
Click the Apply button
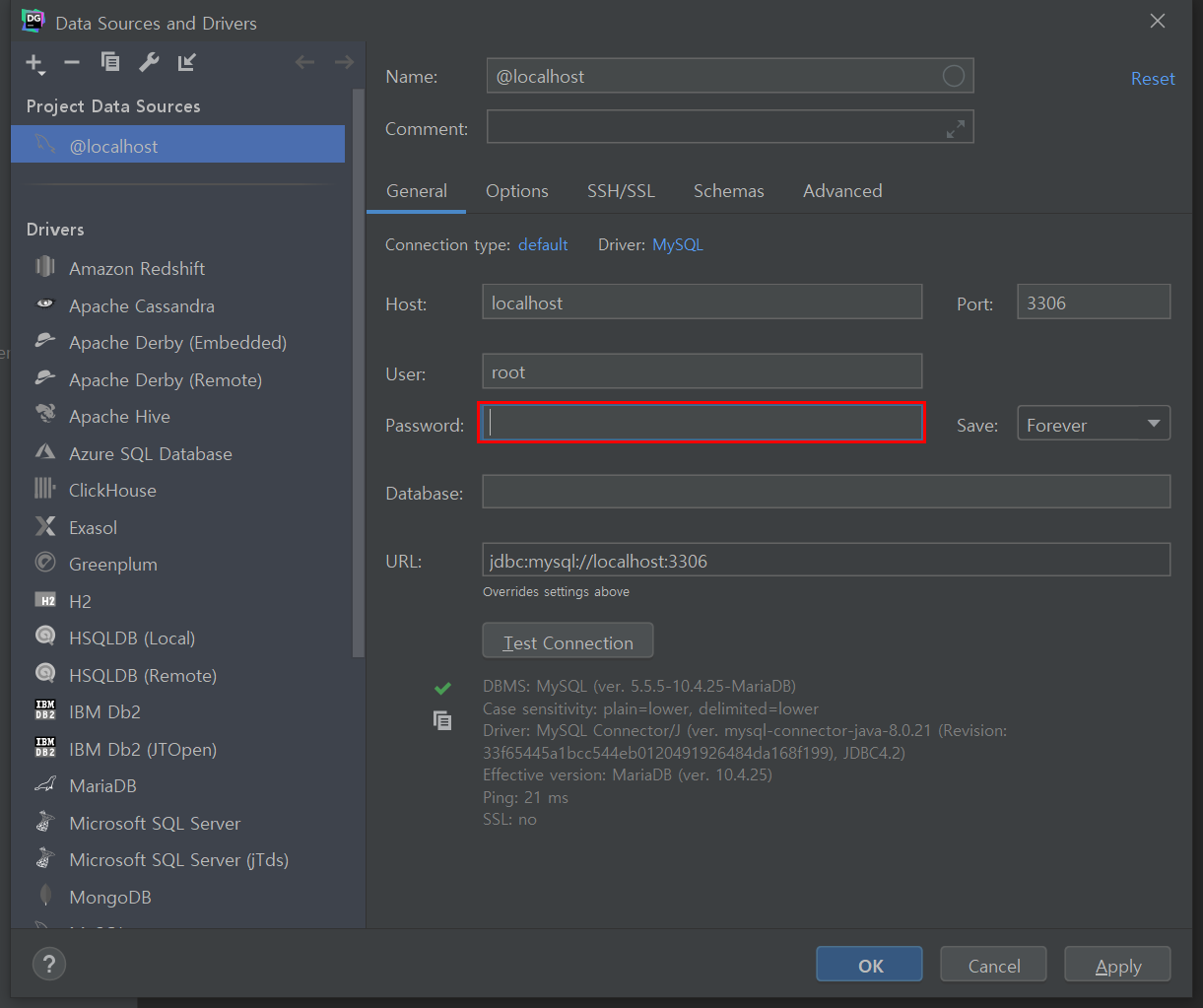[x=1117, y=965]
